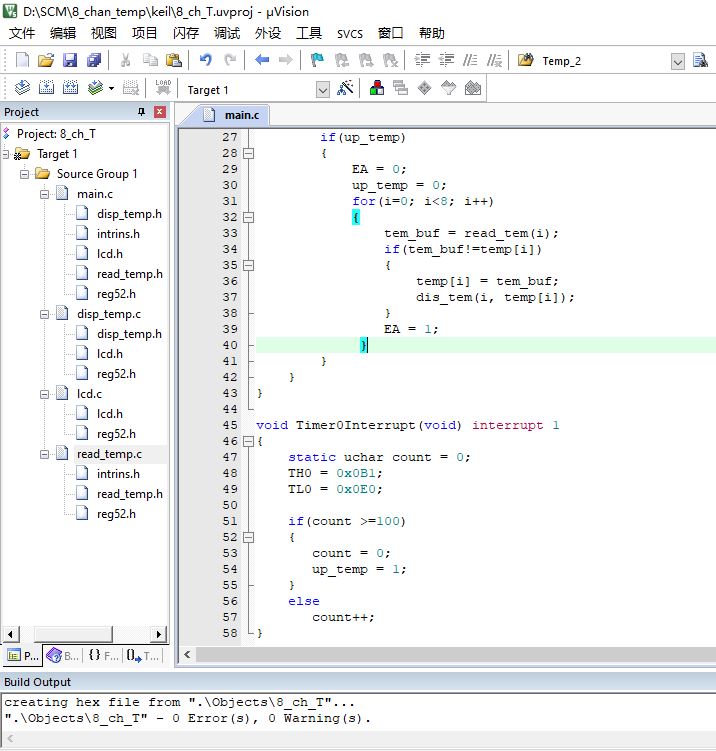The width and height of the screenshot is (716, 751).
Task: Open the 文件 menu
Action: point(22,33)
